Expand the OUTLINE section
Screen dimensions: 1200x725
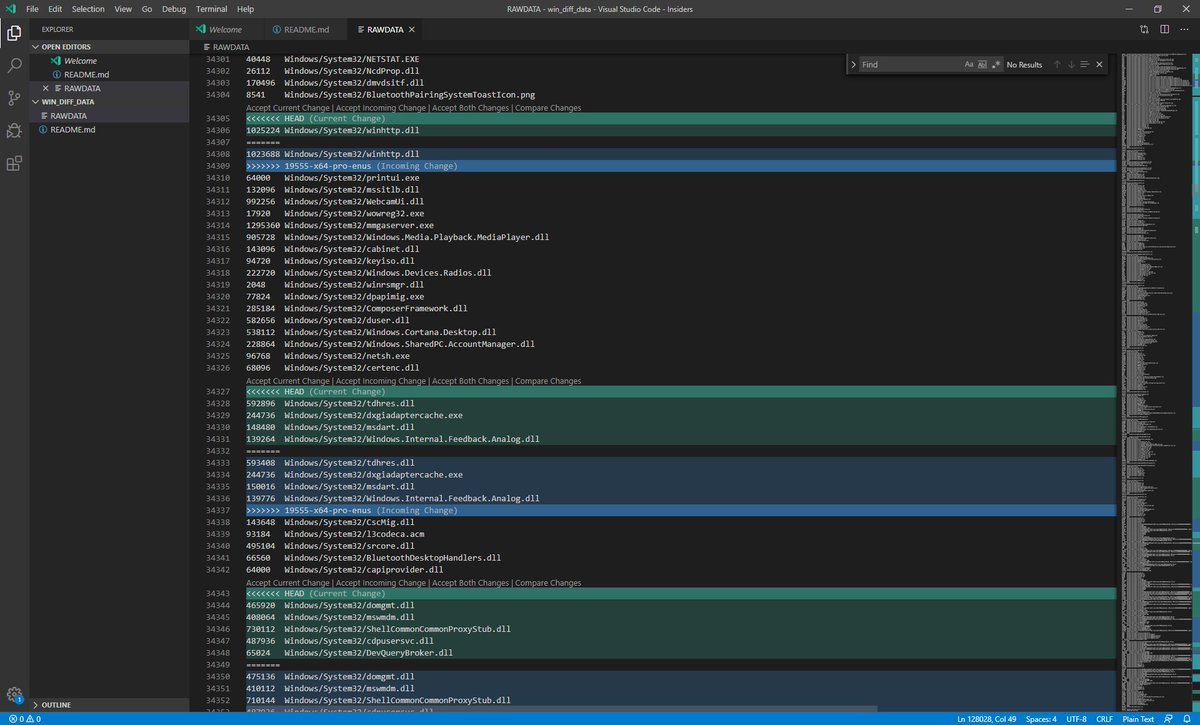(111, 705)
